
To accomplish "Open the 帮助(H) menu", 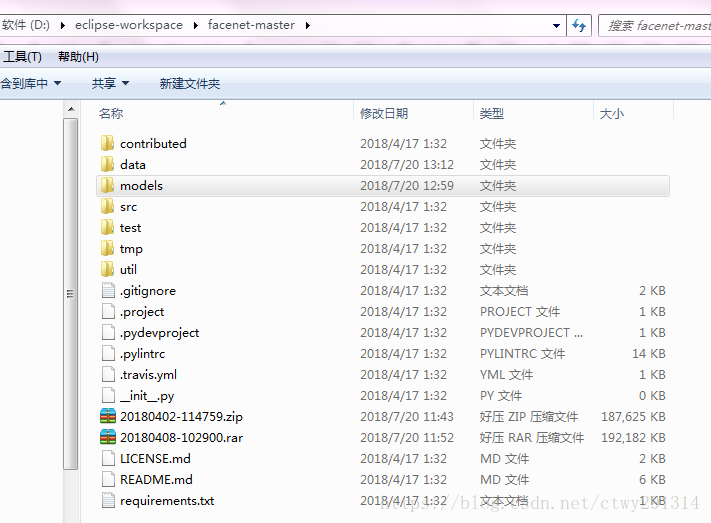I will coord(78,57).
